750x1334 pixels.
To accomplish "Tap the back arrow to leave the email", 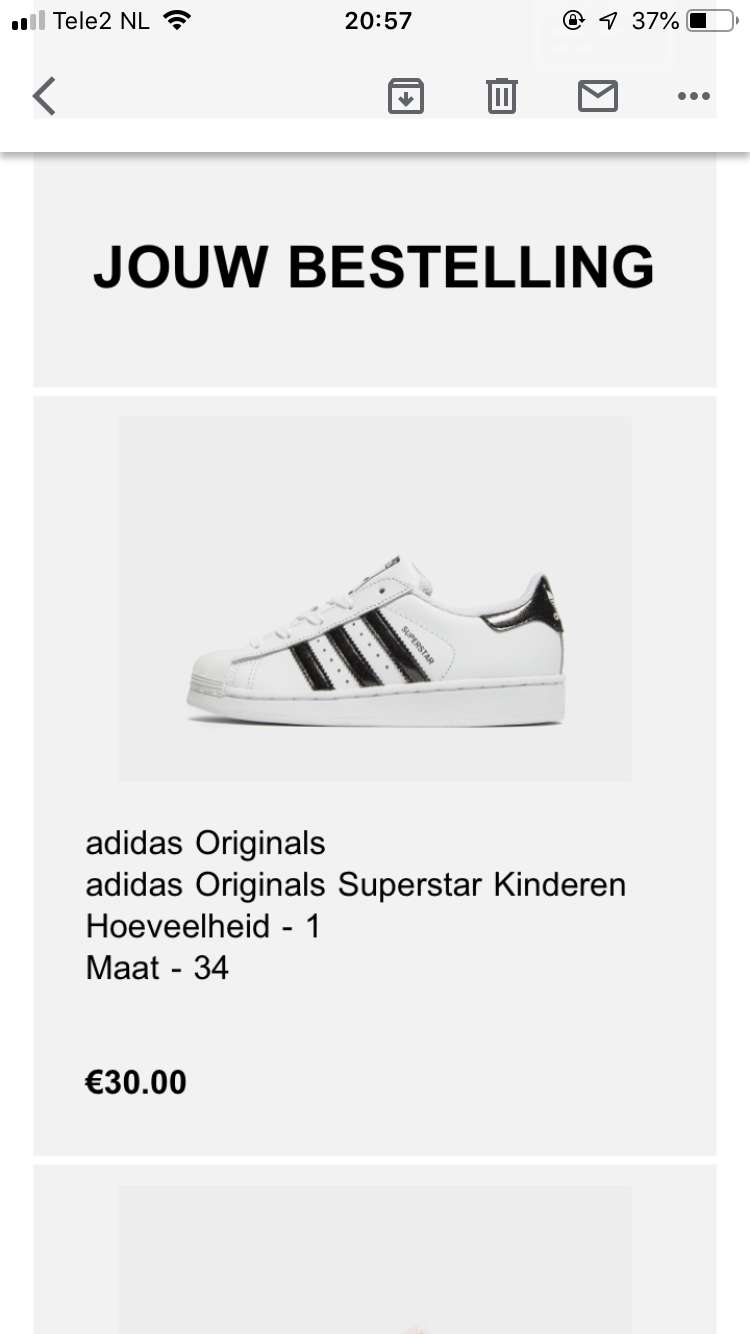I will [x=44, y=96].
